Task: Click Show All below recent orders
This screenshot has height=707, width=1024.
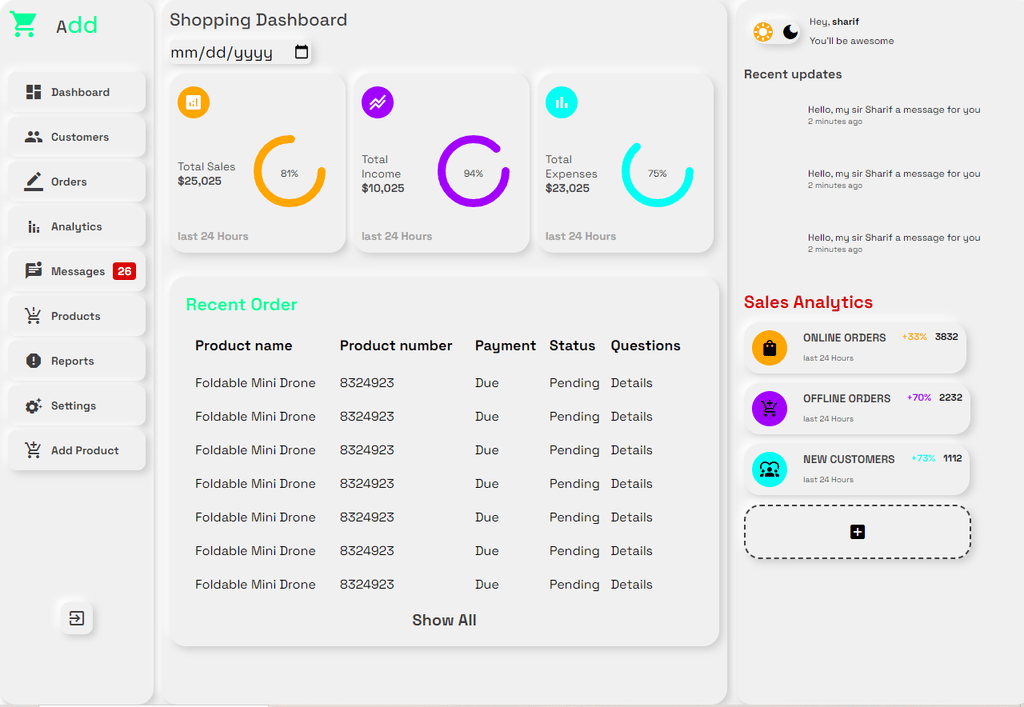Action: [x=444, y=620]
